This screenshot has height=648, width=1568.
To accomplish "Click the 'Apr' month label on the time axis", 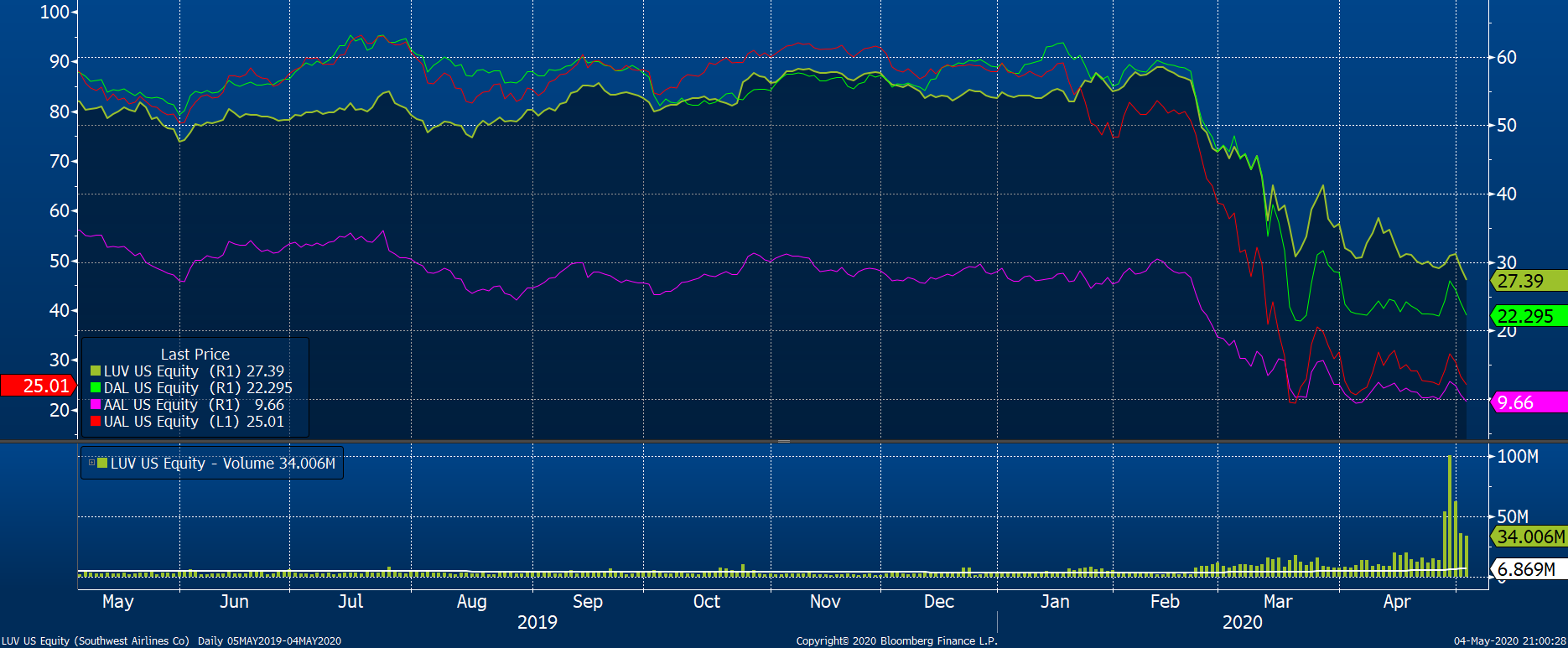I will tap(1397, 602).
